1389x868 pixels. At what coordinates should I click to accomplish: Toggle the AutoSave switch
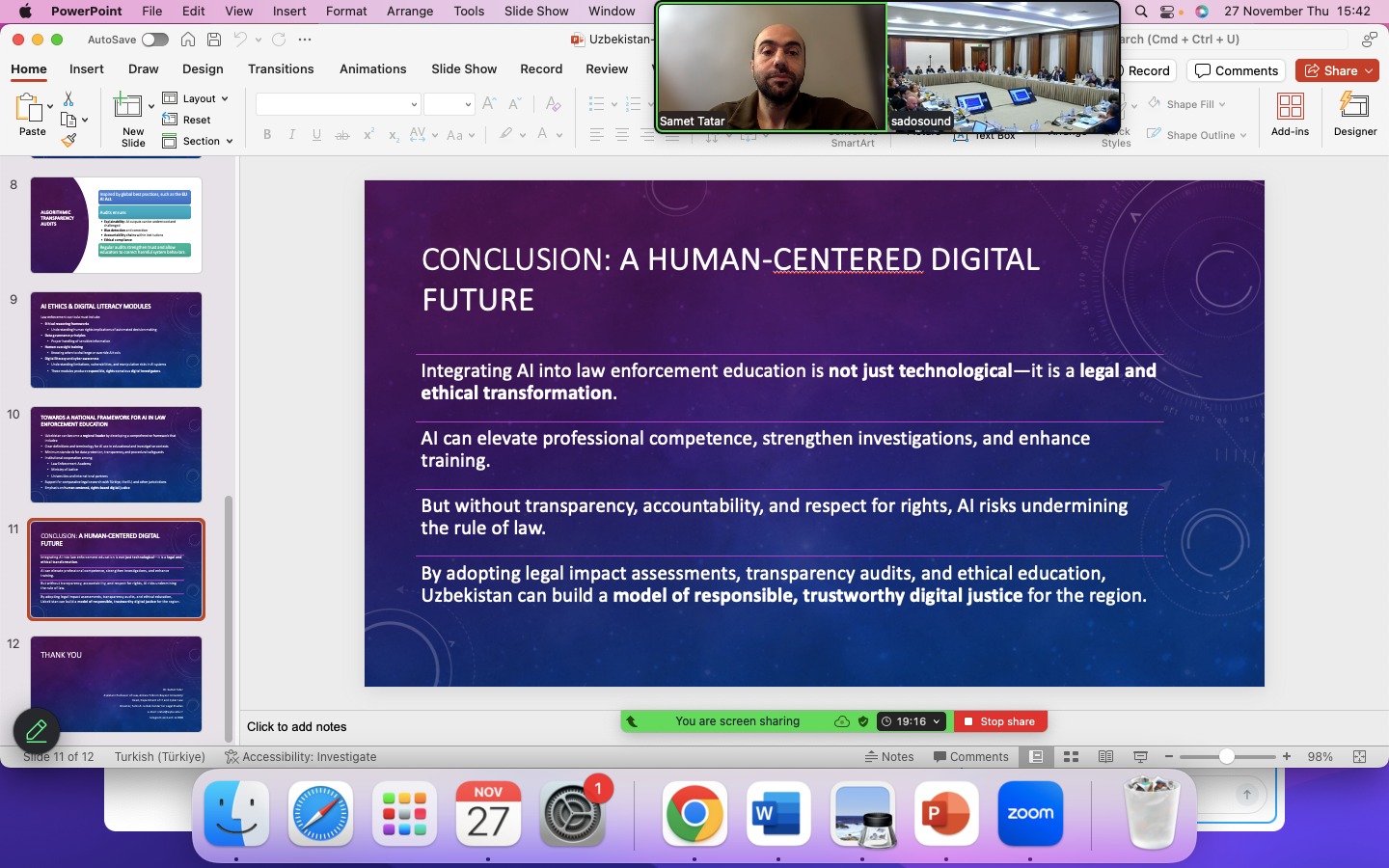click(x=154, y=40)
